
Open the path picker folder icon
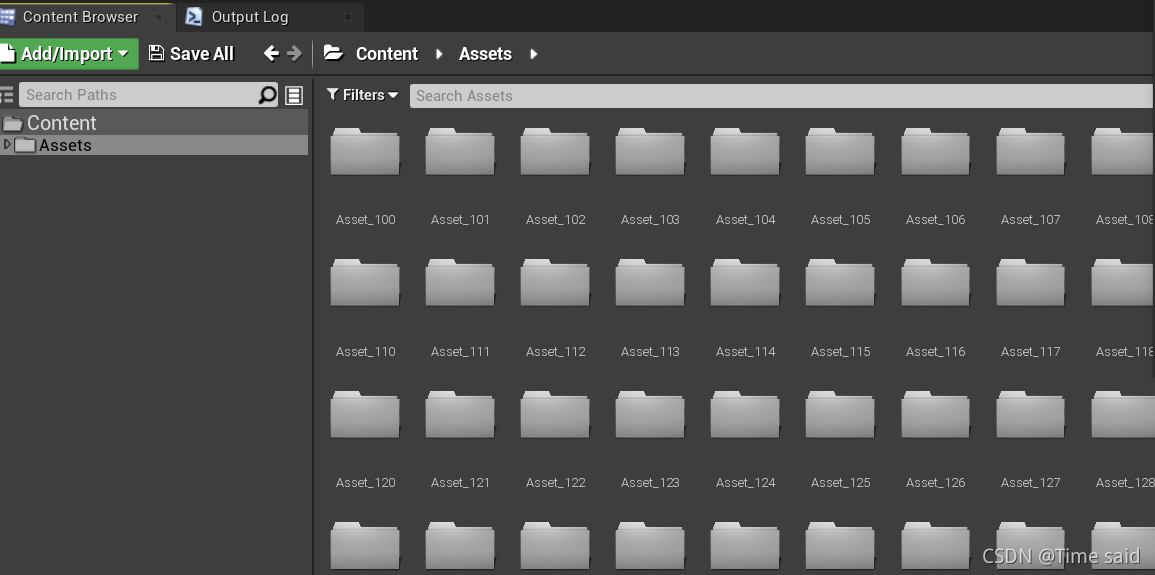pyautogui.click(x=334, y=53)
